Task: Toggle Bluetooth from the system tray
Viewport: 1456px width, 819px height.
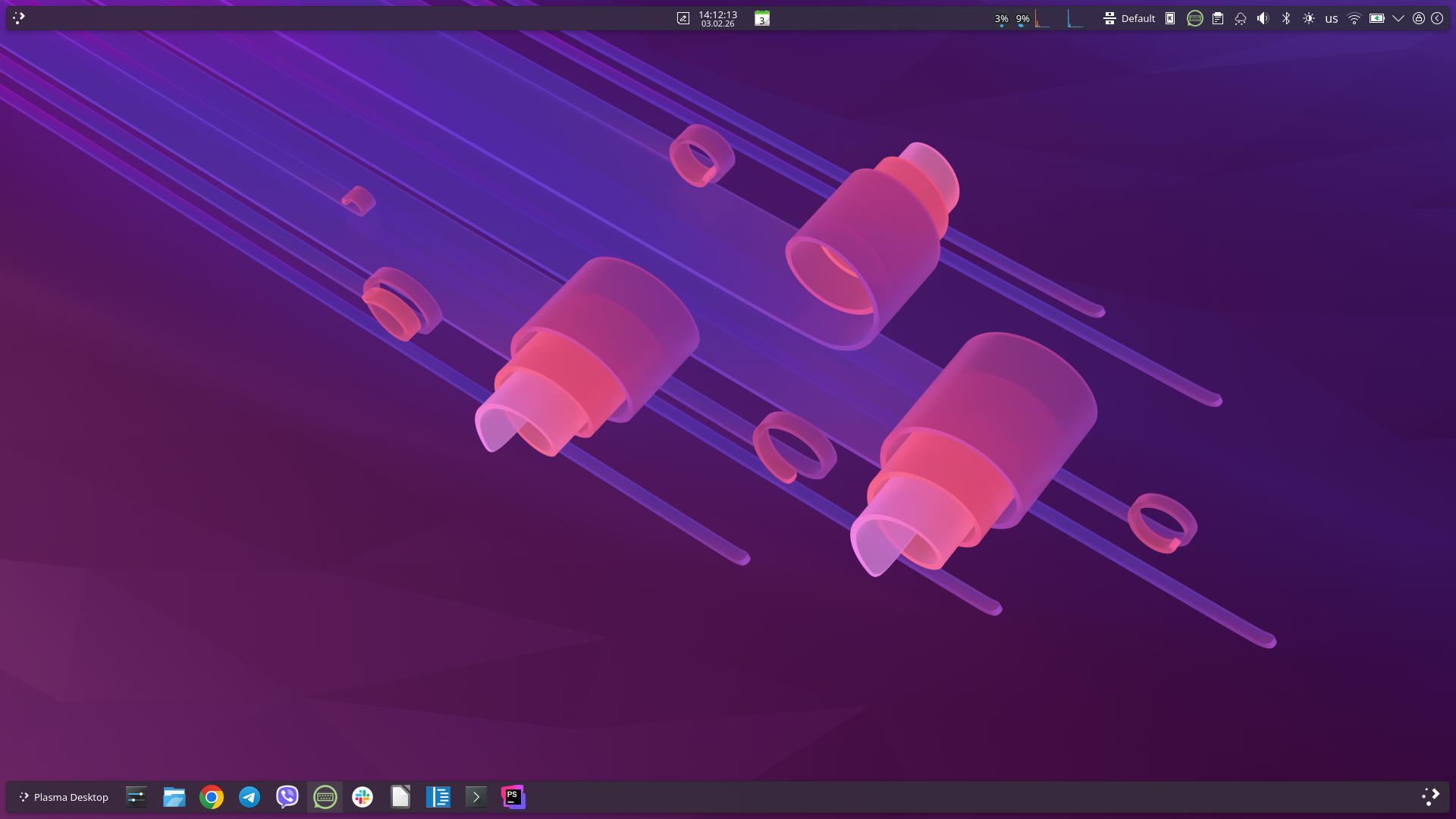Action: [1285, 18]
